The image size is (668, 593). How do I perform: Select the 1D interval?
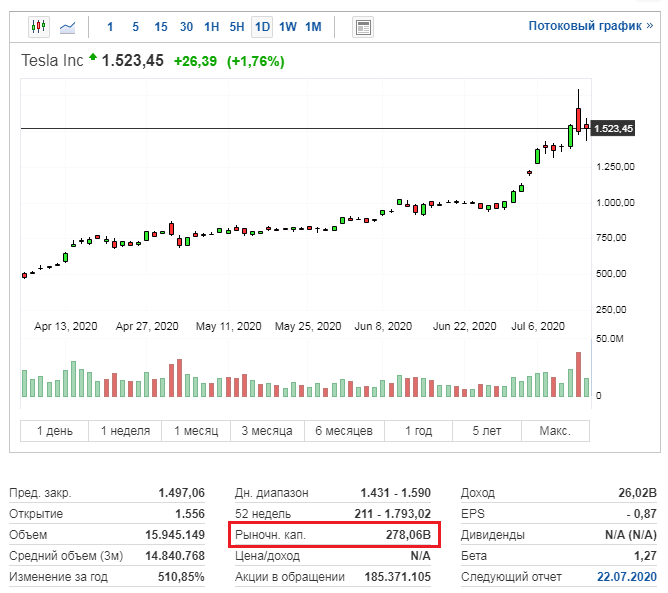pos(262,27)
